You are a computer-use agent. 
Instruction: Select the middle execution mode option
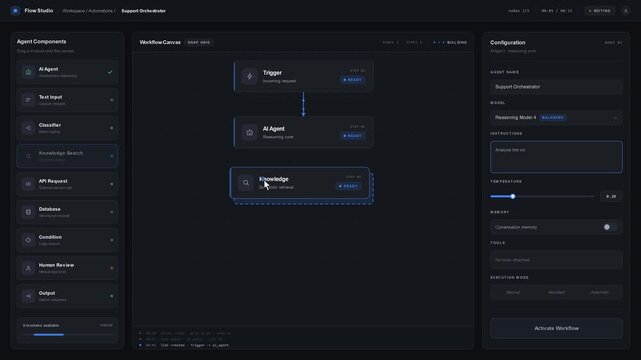pos(556,293)
